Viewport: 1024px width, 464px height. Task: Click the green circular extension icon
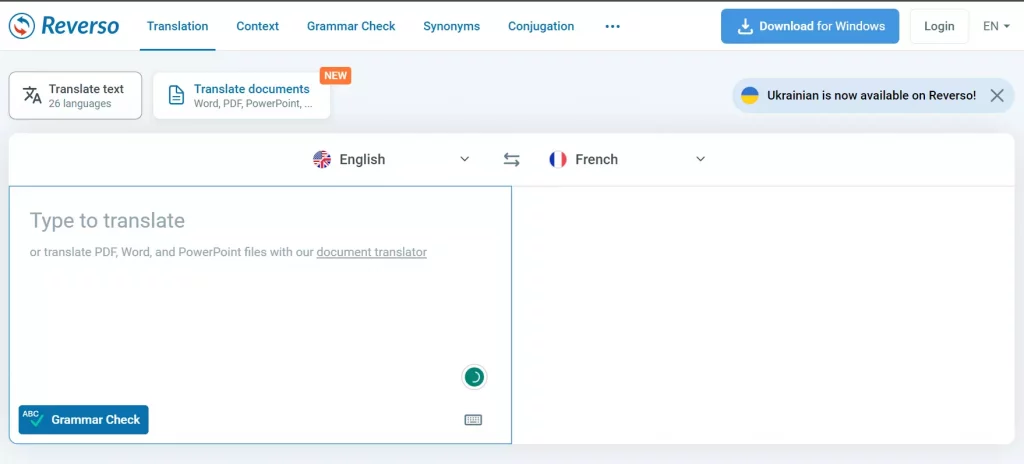point(474,377)
